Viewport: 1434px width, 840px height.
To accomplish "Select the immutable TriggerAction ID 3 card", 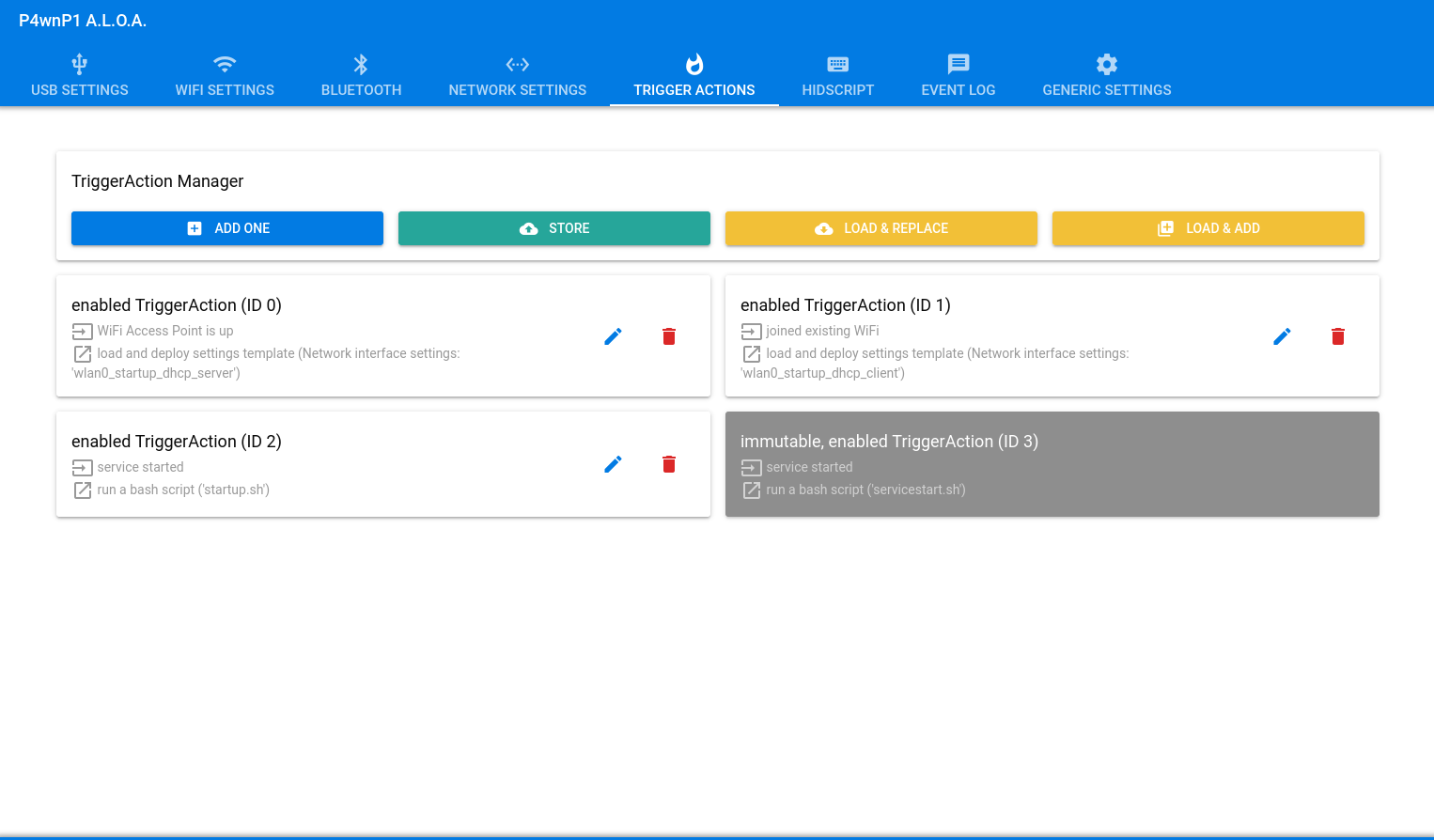I will (x=1052, y=464).
